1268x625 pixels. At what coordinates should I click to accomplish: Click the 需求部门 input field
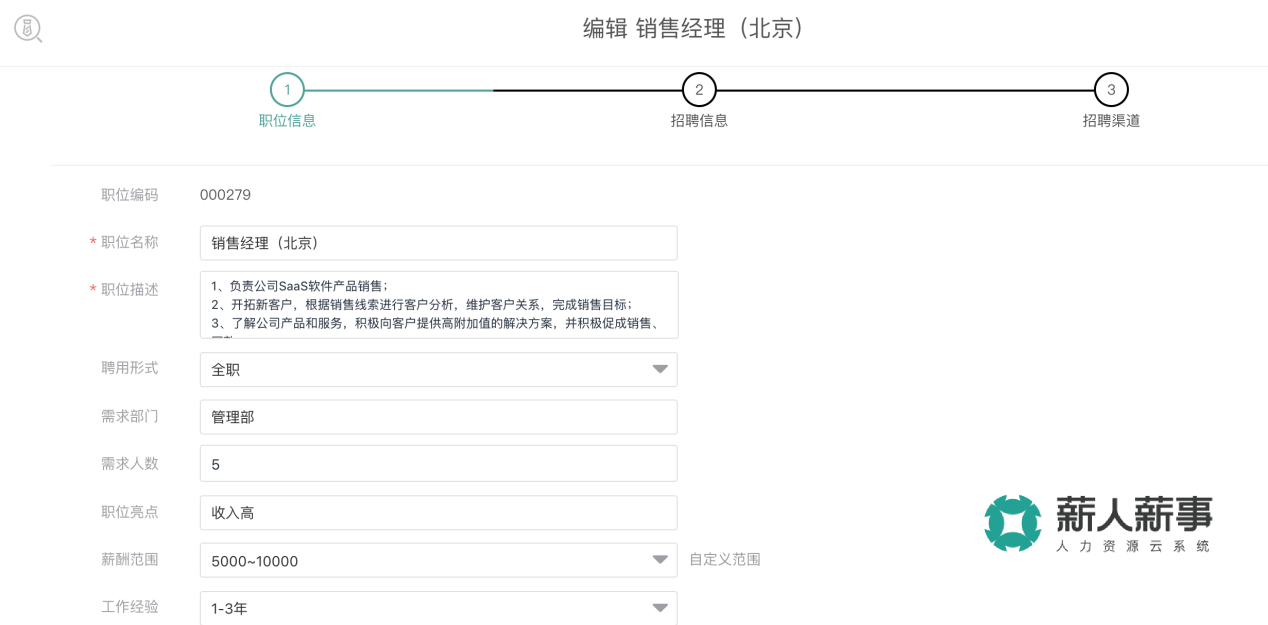coord(438,417)
